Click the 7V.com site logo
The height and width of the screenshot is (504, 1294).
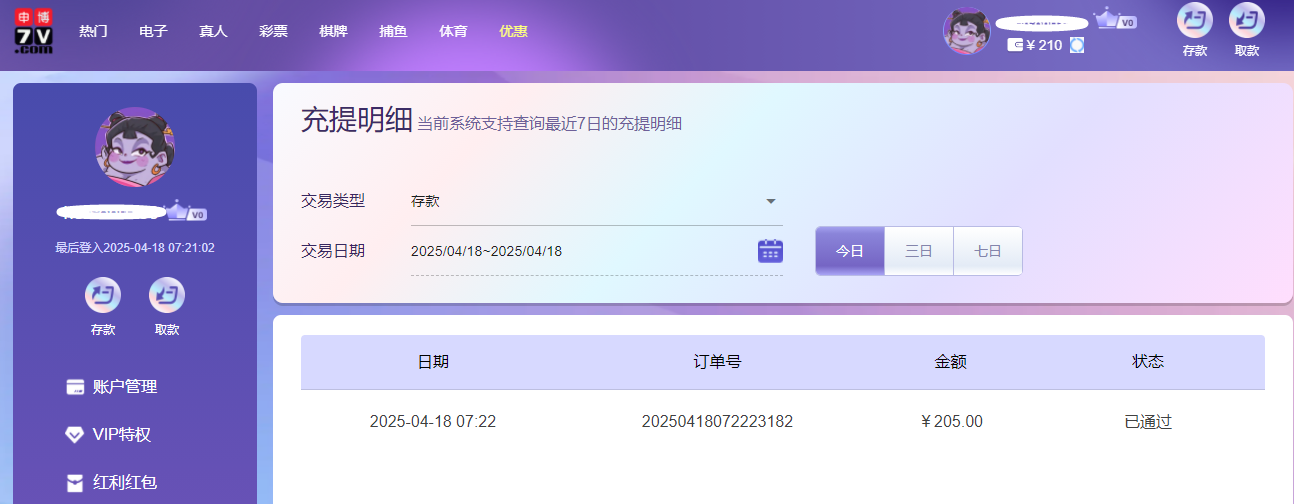click(x=34, y=31)
